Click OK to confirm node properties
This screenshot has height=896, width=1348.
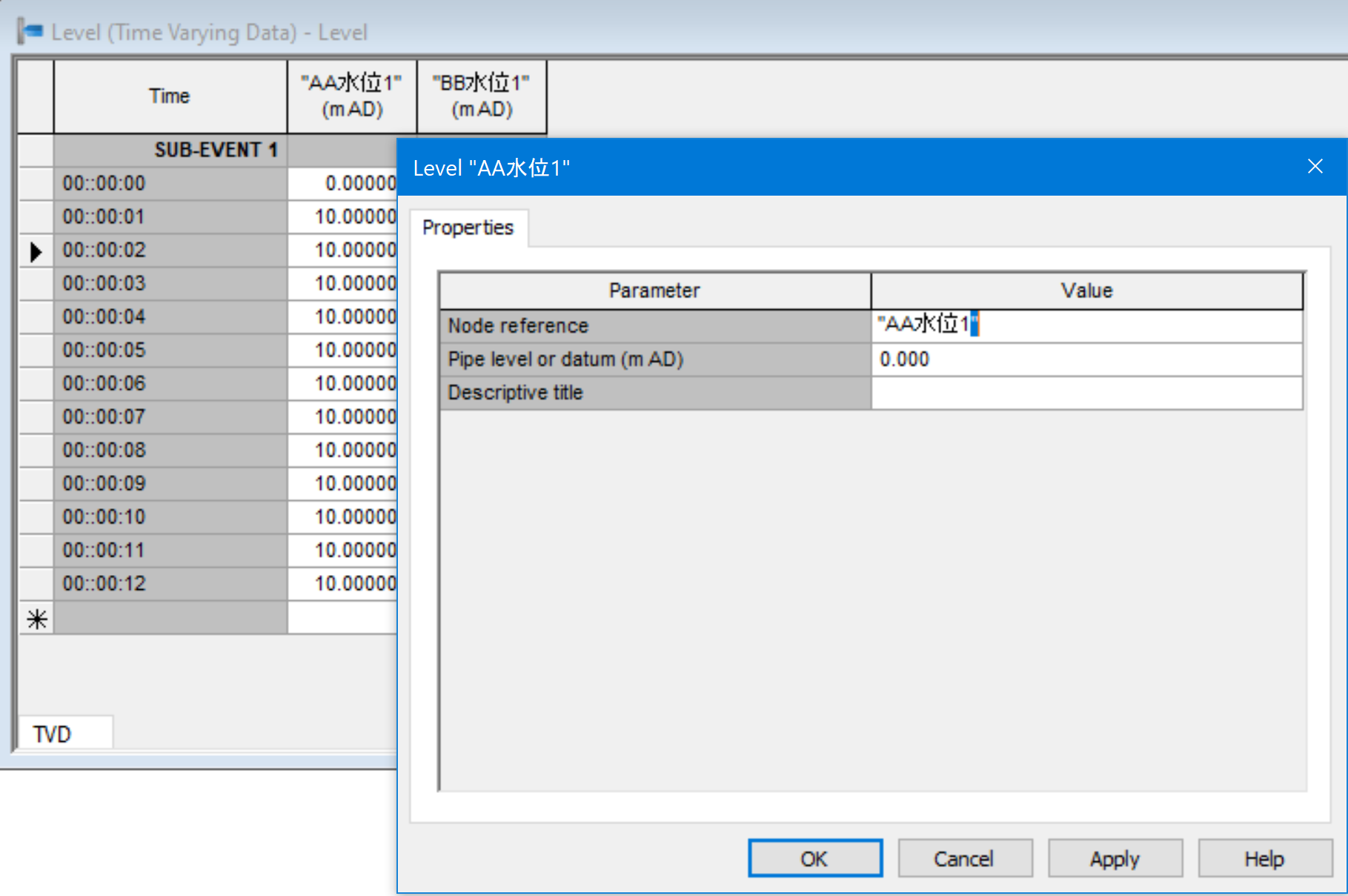[x=814, y=858]
